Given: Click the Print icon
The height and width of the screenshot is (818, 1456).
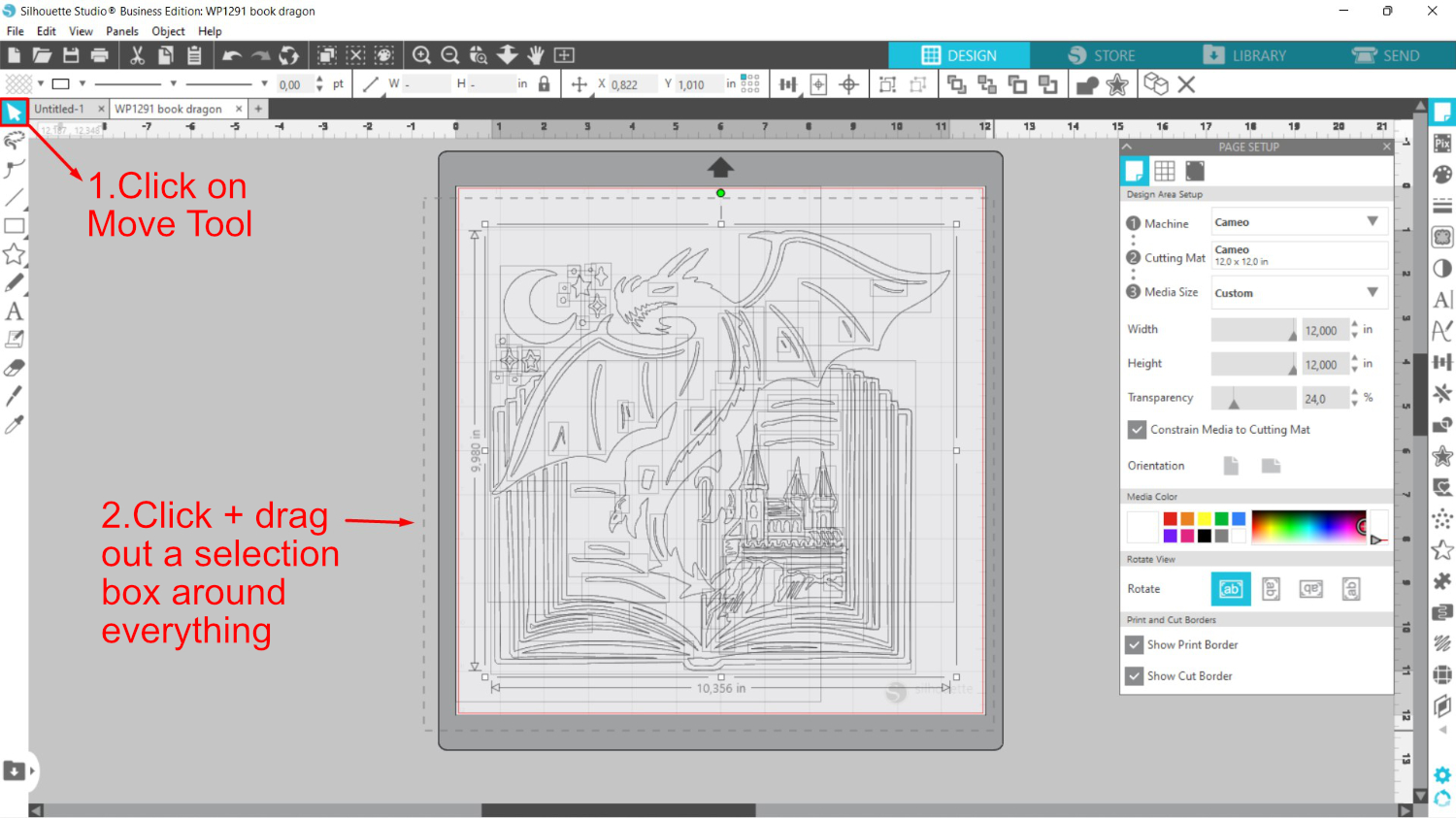Looking at the screenshot, I should tap(99, 55).
